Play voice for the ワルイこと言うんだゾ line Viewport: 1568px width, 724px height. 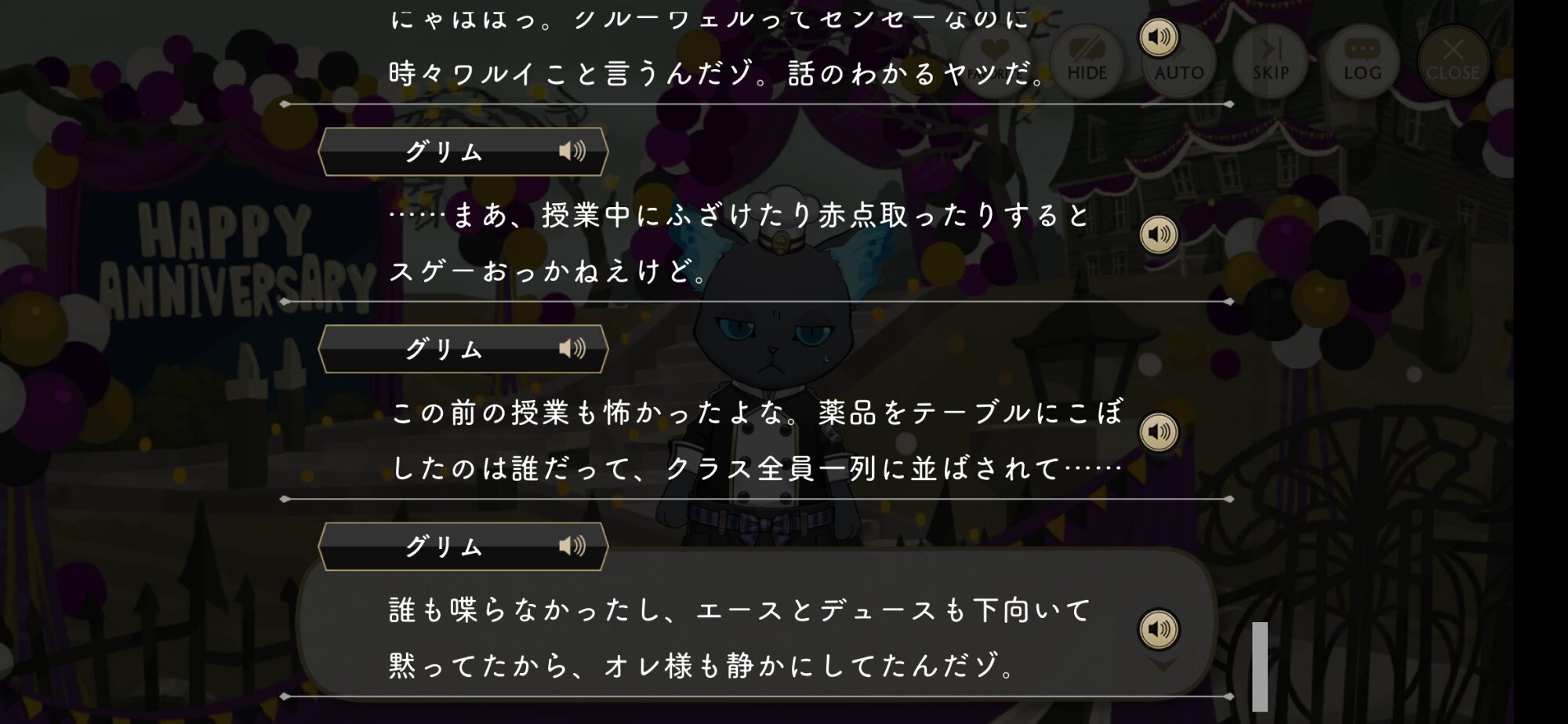[1159, 37]
